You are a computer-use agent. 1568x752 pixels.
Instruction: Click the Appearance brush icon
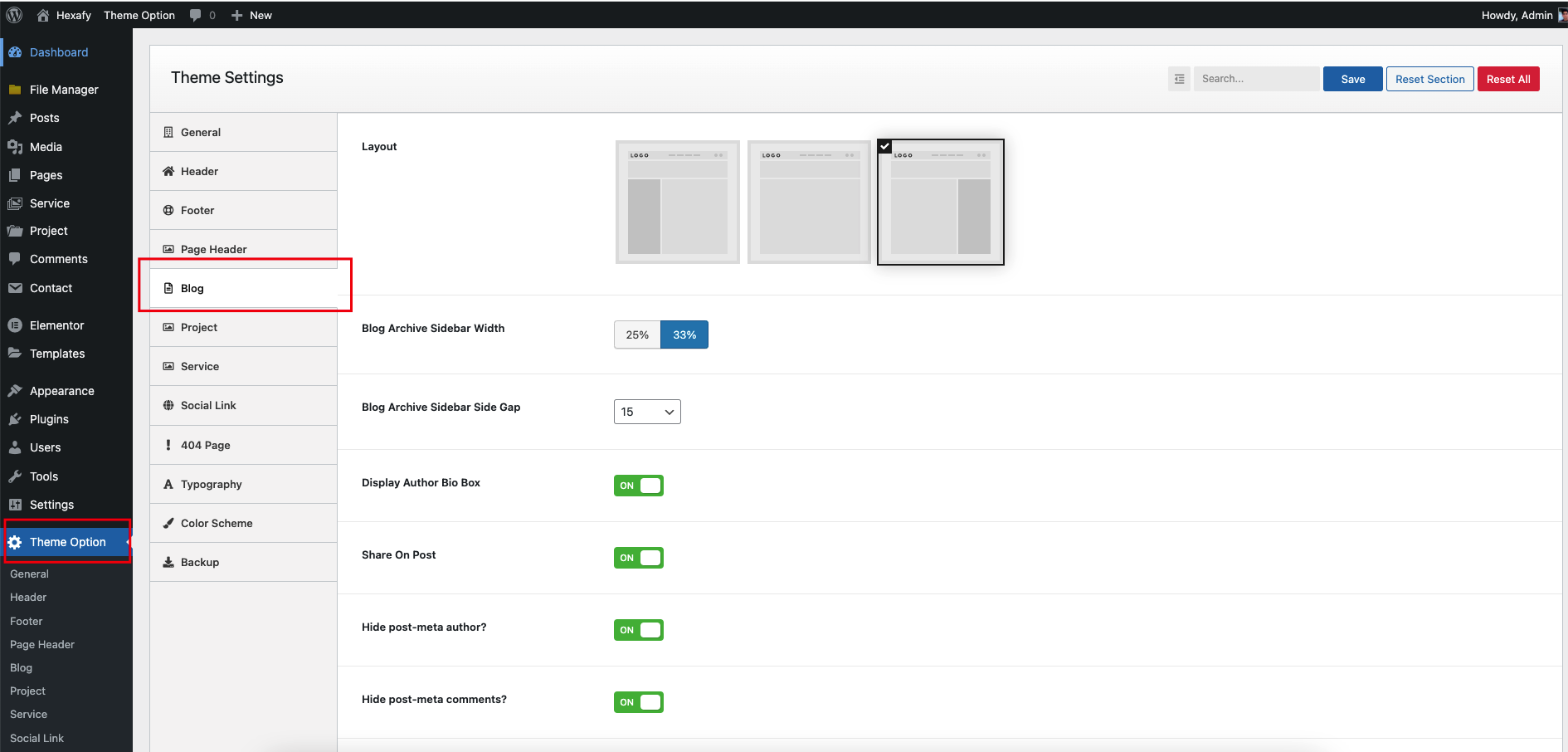(x=15, y=391)
